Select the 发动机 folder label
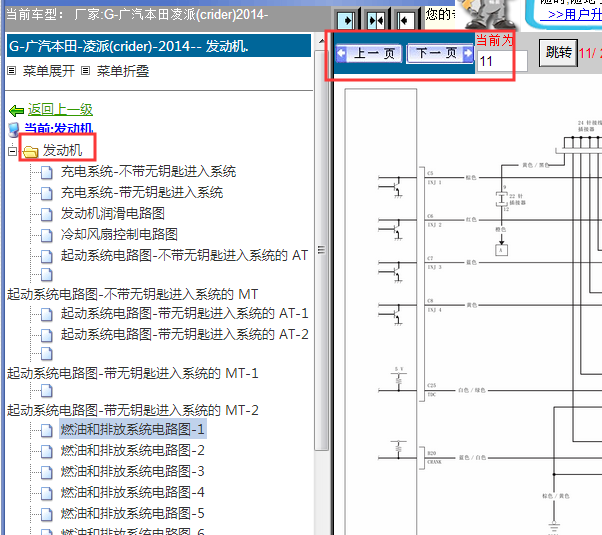The height and width of the screenshot is (535, 602). tap(62, 150)
